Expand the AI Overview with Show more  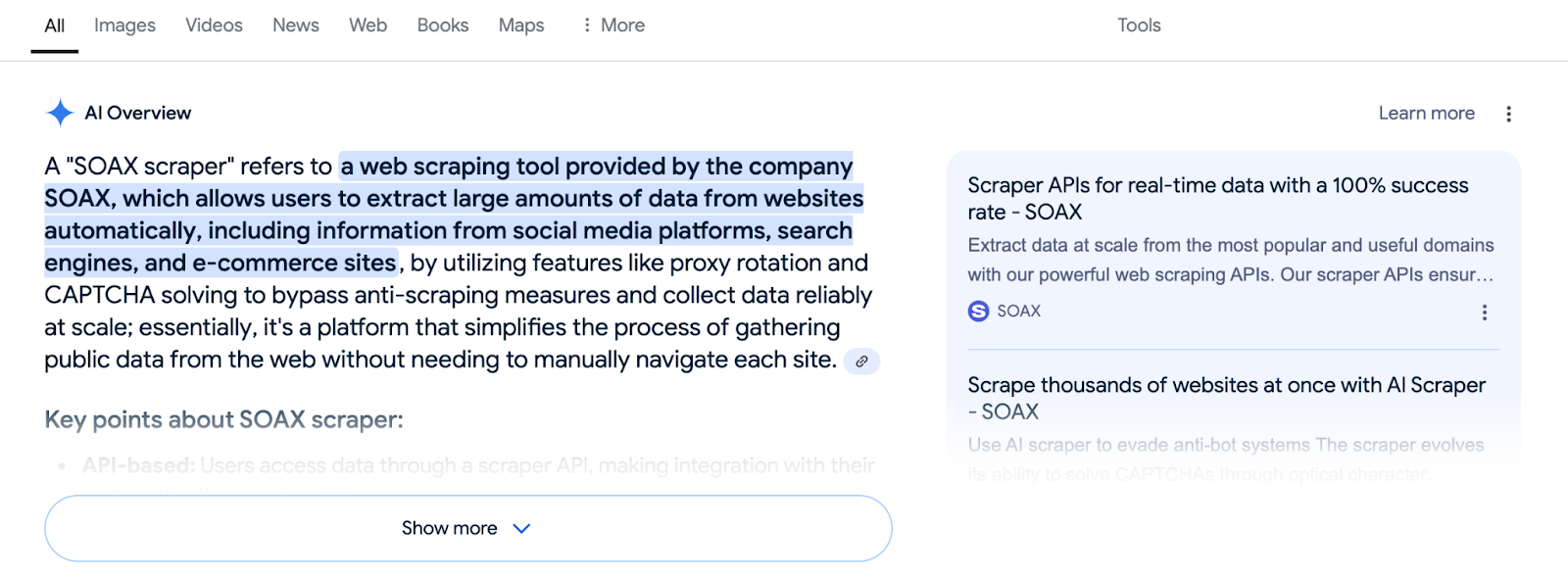tap(449, 527)
